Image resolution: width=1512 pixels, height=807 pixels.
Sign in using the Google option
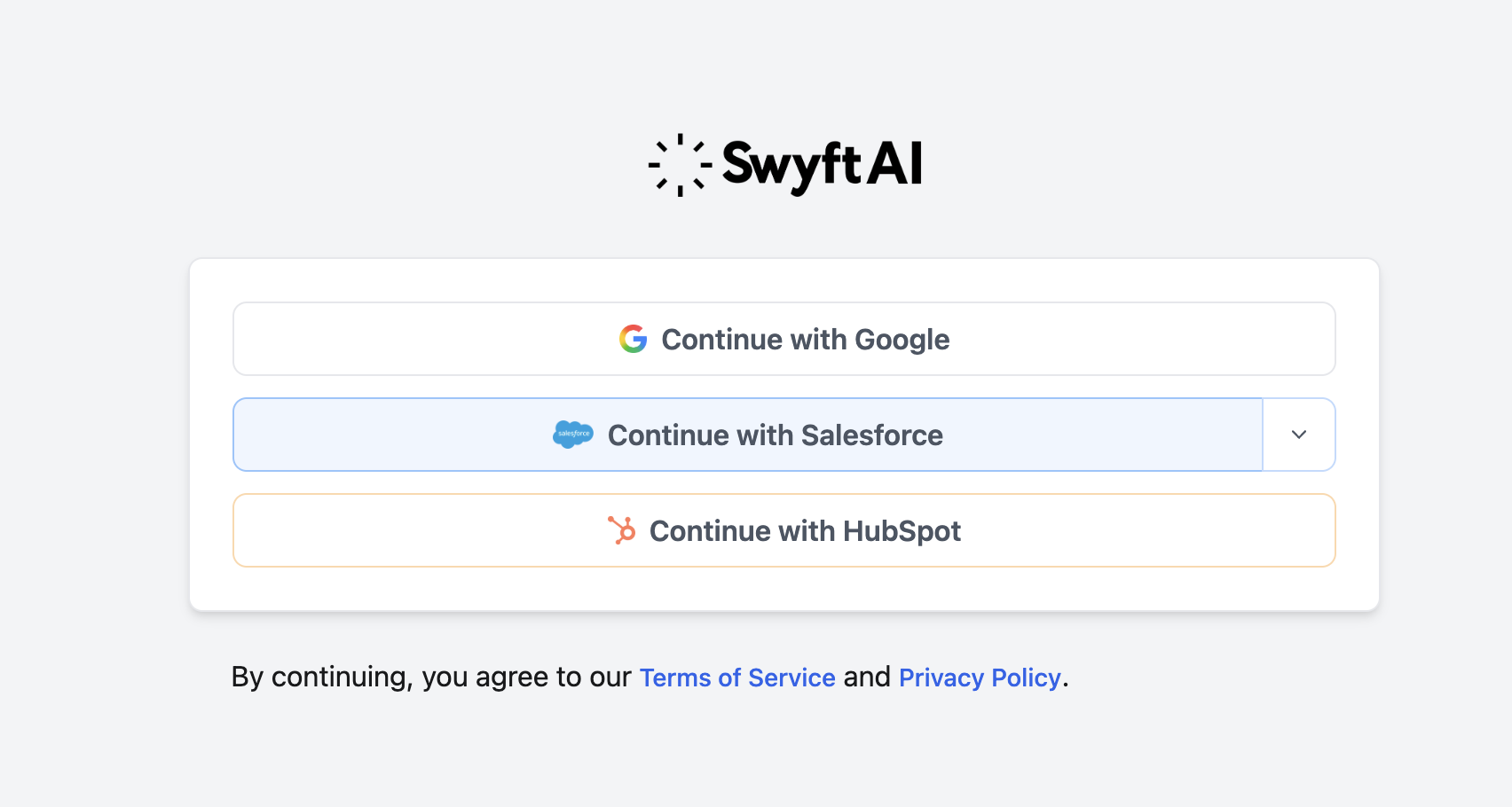784,339
